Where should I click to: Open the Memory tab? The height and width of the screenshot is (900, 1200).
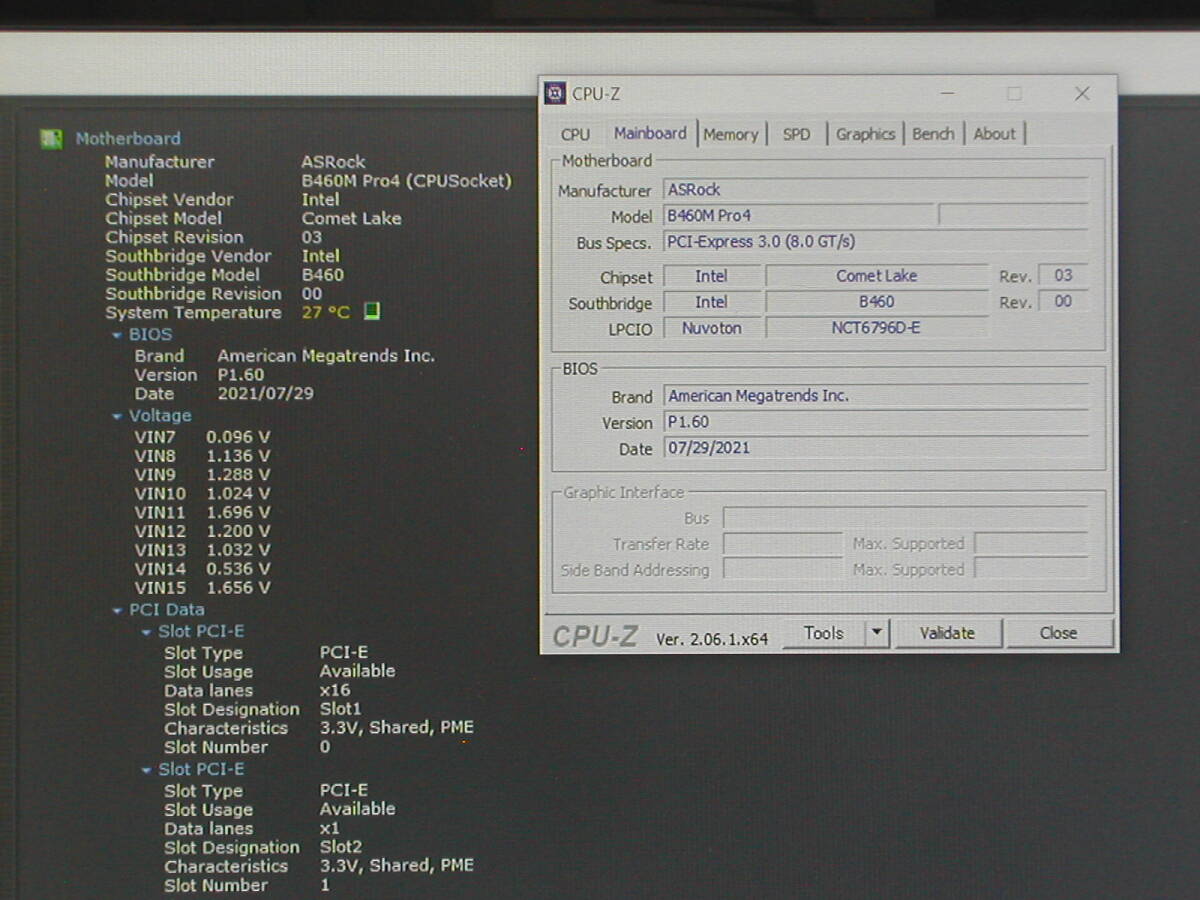pos(731,134)
